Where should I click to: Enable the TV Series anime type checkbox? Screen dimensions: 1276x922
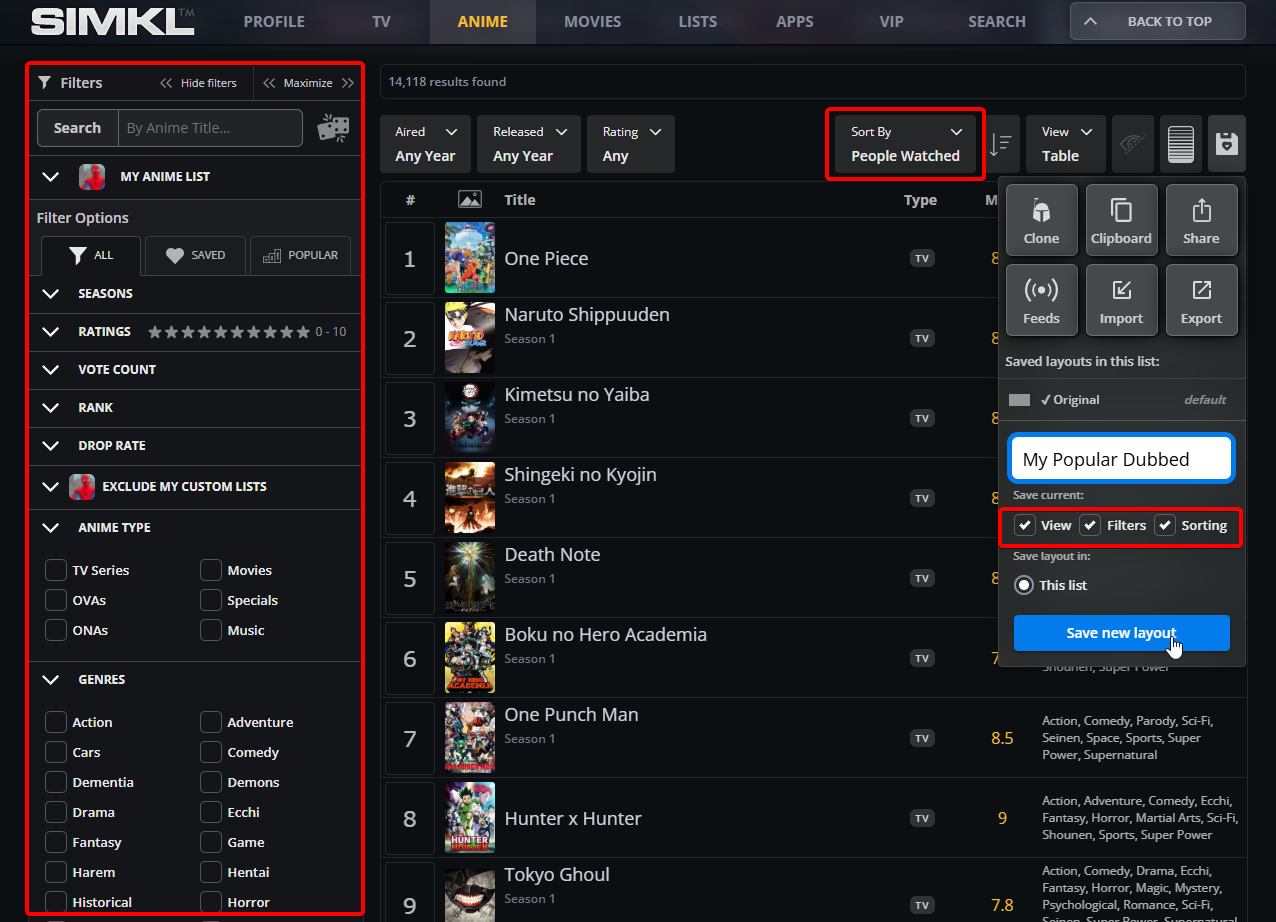click(x=56, y=570)
